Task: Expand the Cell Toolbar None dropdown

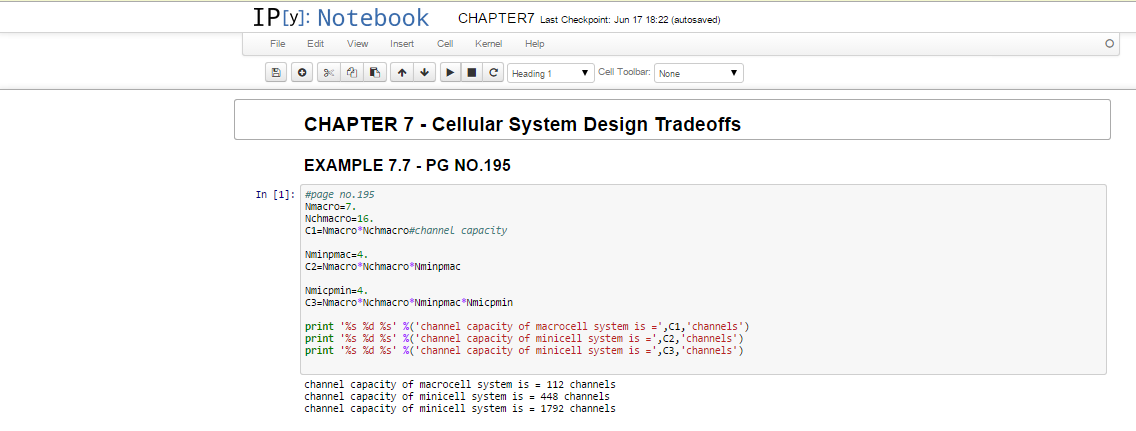Action: point(698,73)
